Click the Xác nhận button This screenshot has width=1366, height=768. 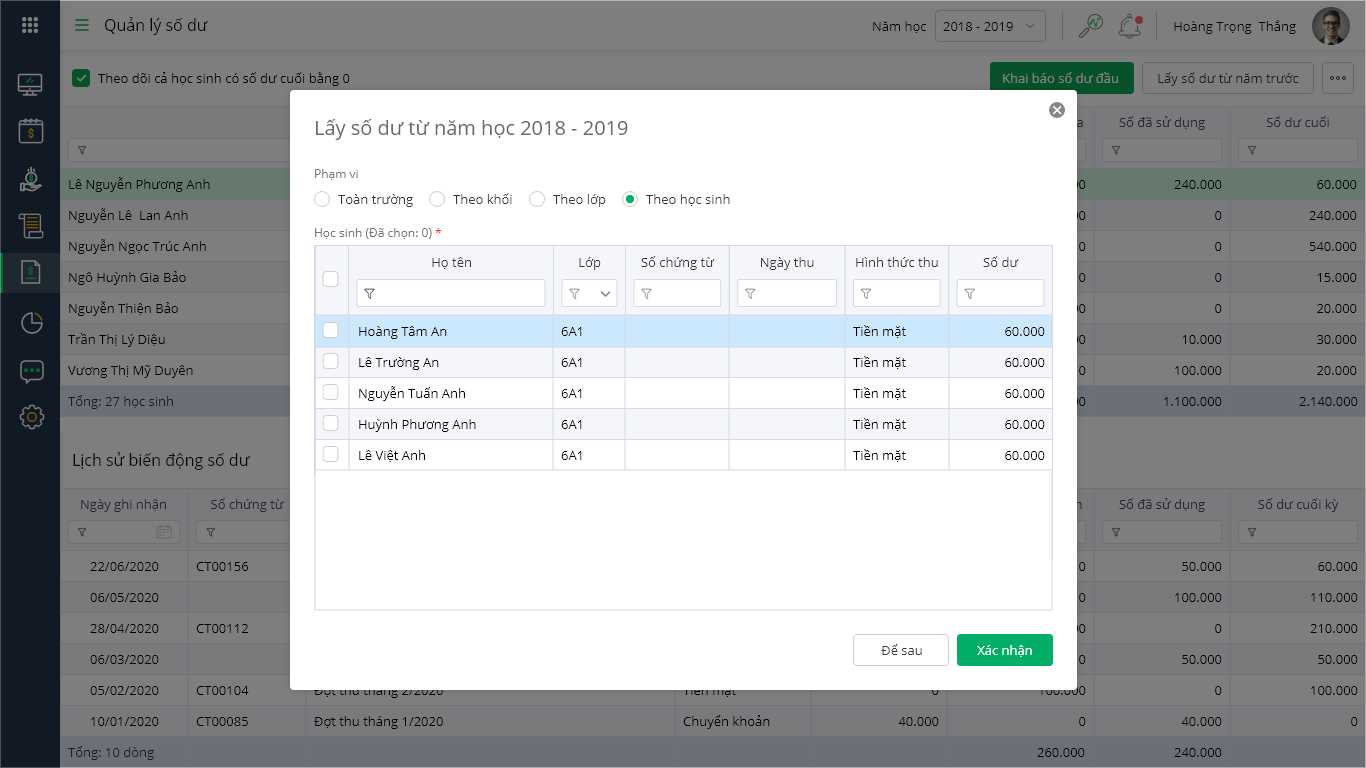coord(1004,650)
